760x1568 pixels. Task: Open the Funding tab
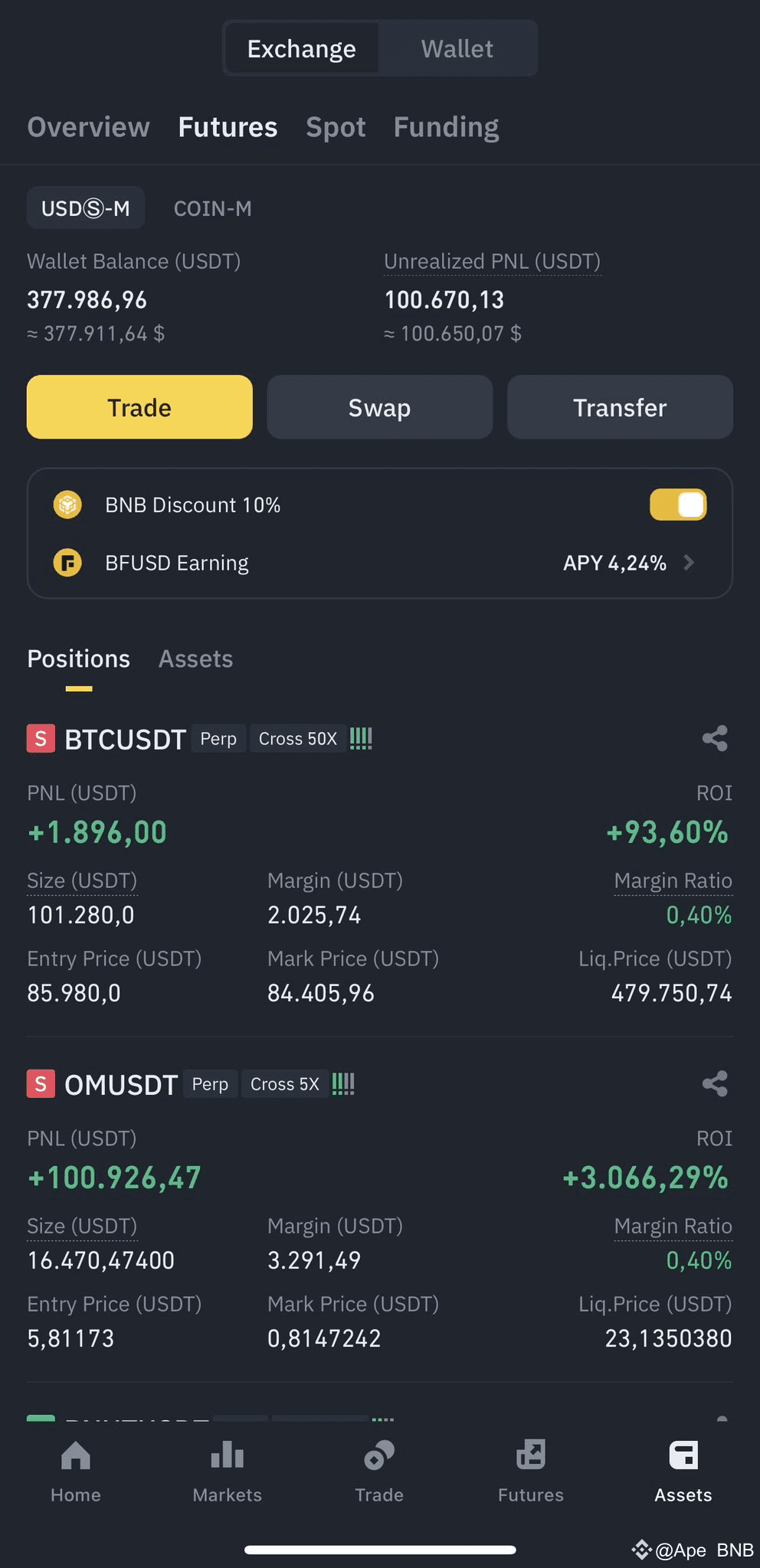click(447, 127)
